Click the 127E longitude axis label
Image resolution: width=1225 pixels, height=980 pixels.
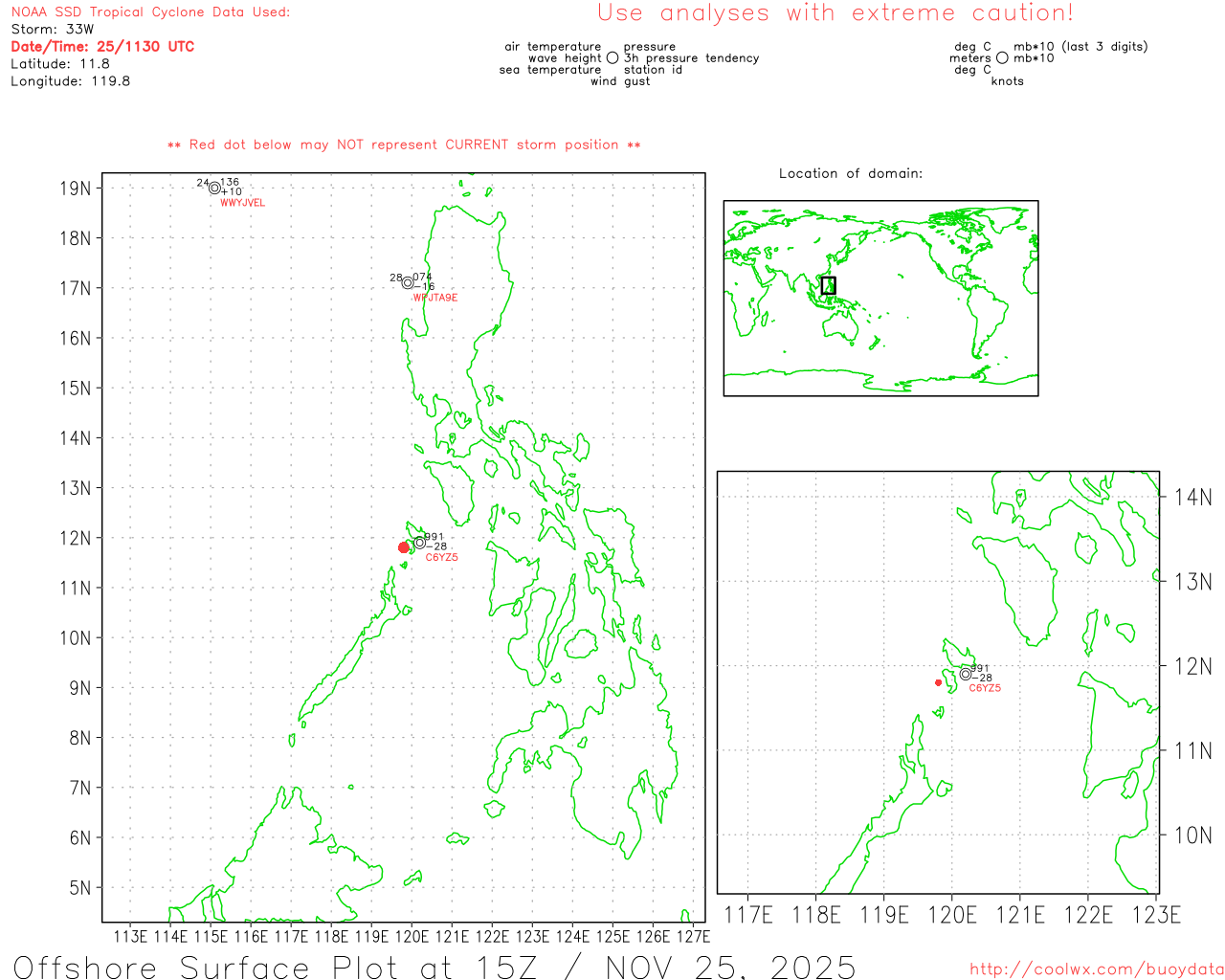click(694, 937)
